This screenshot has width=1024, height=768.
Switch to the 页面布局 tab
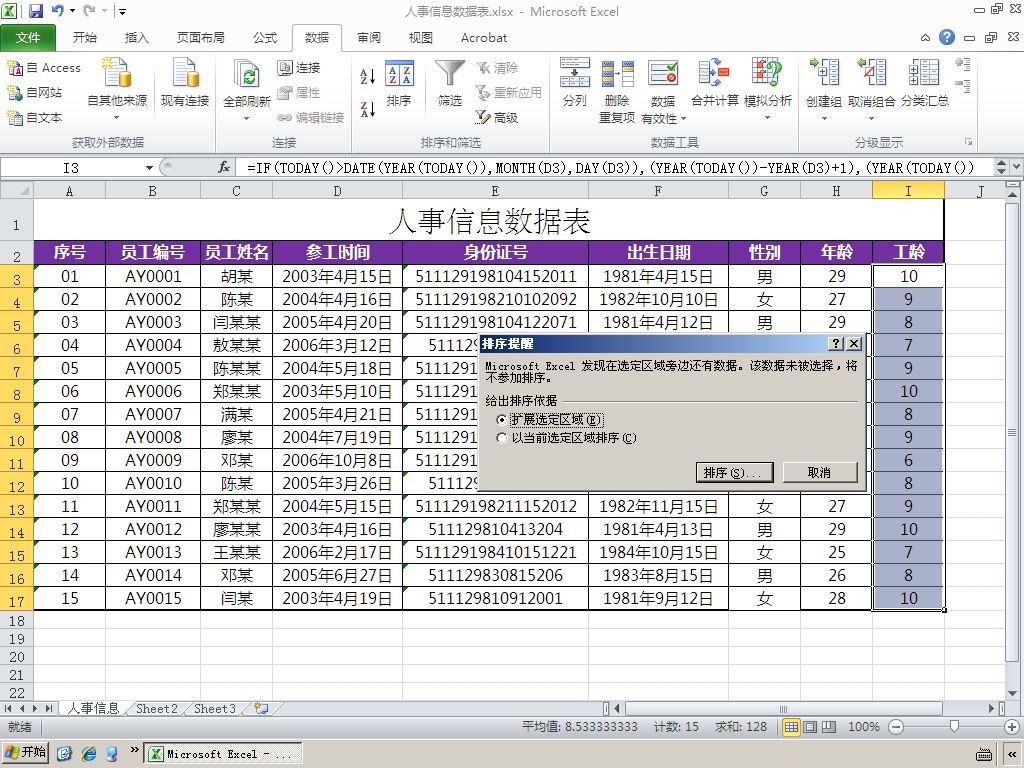coord(200,37)
